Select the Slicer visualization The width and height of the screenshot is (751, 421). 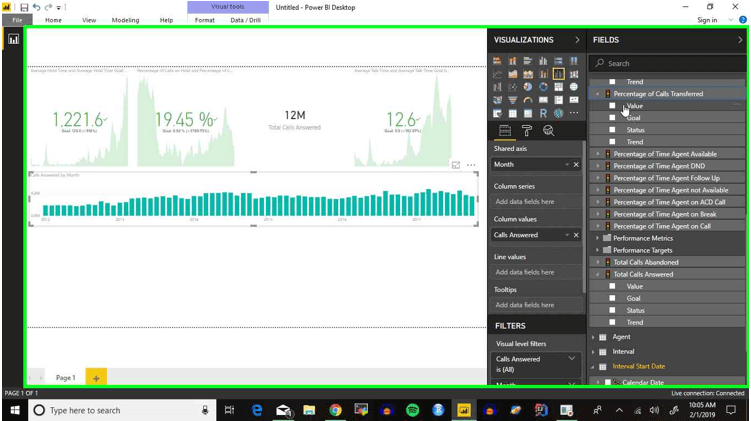pos(497,114)
